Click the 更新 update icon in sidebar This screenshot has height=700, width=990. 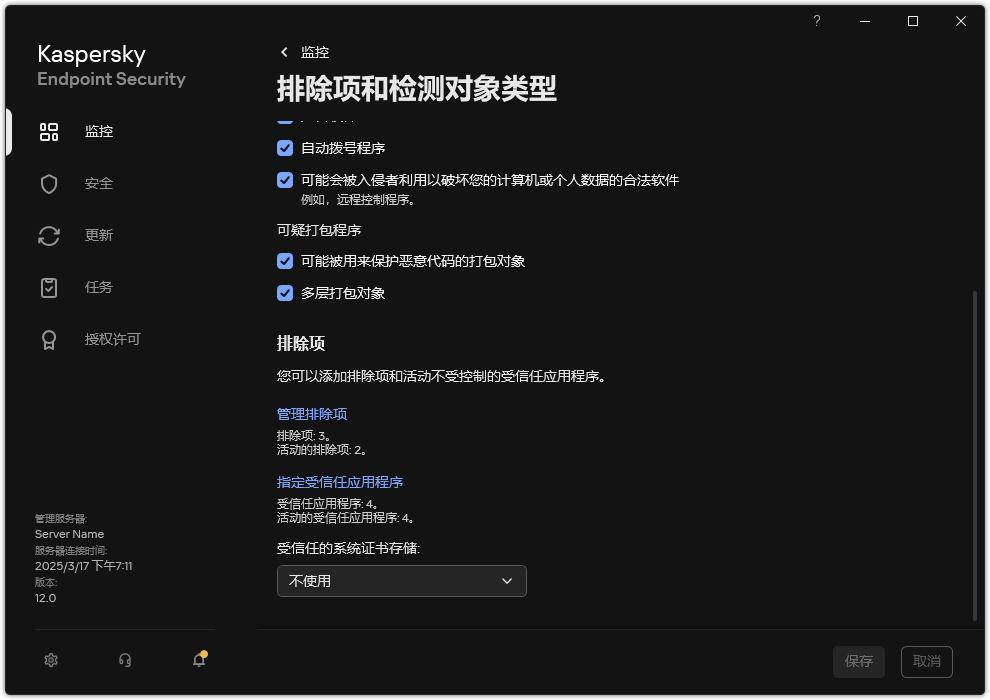pos(49,235)
